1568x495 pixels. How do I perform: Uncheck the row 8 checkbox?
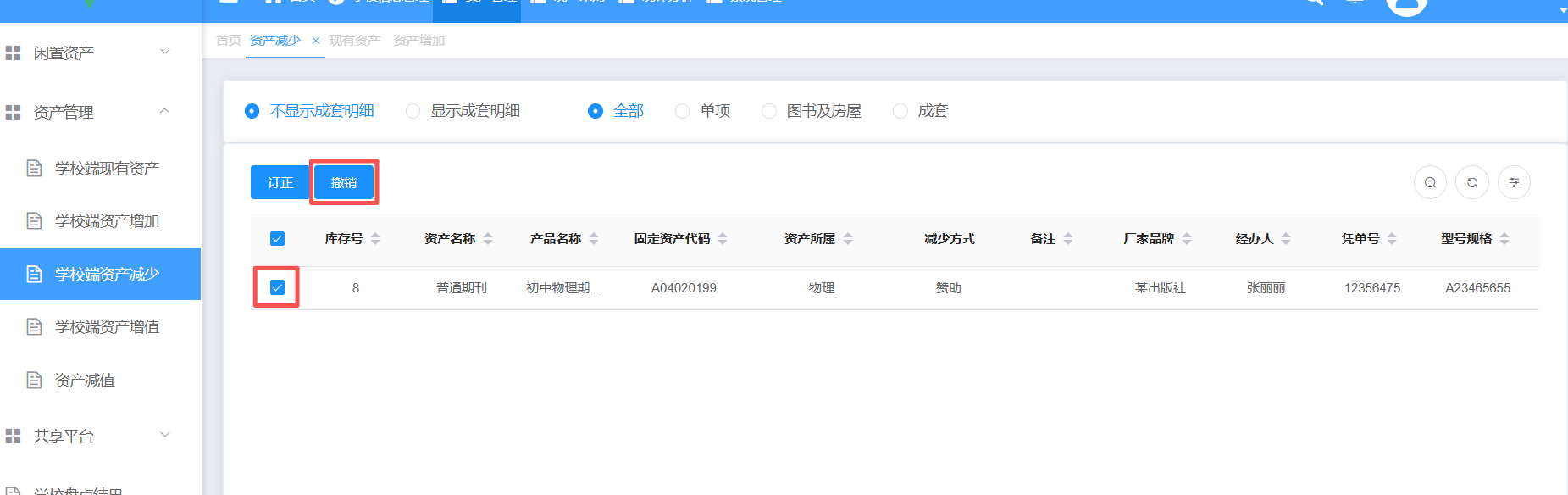277,287
